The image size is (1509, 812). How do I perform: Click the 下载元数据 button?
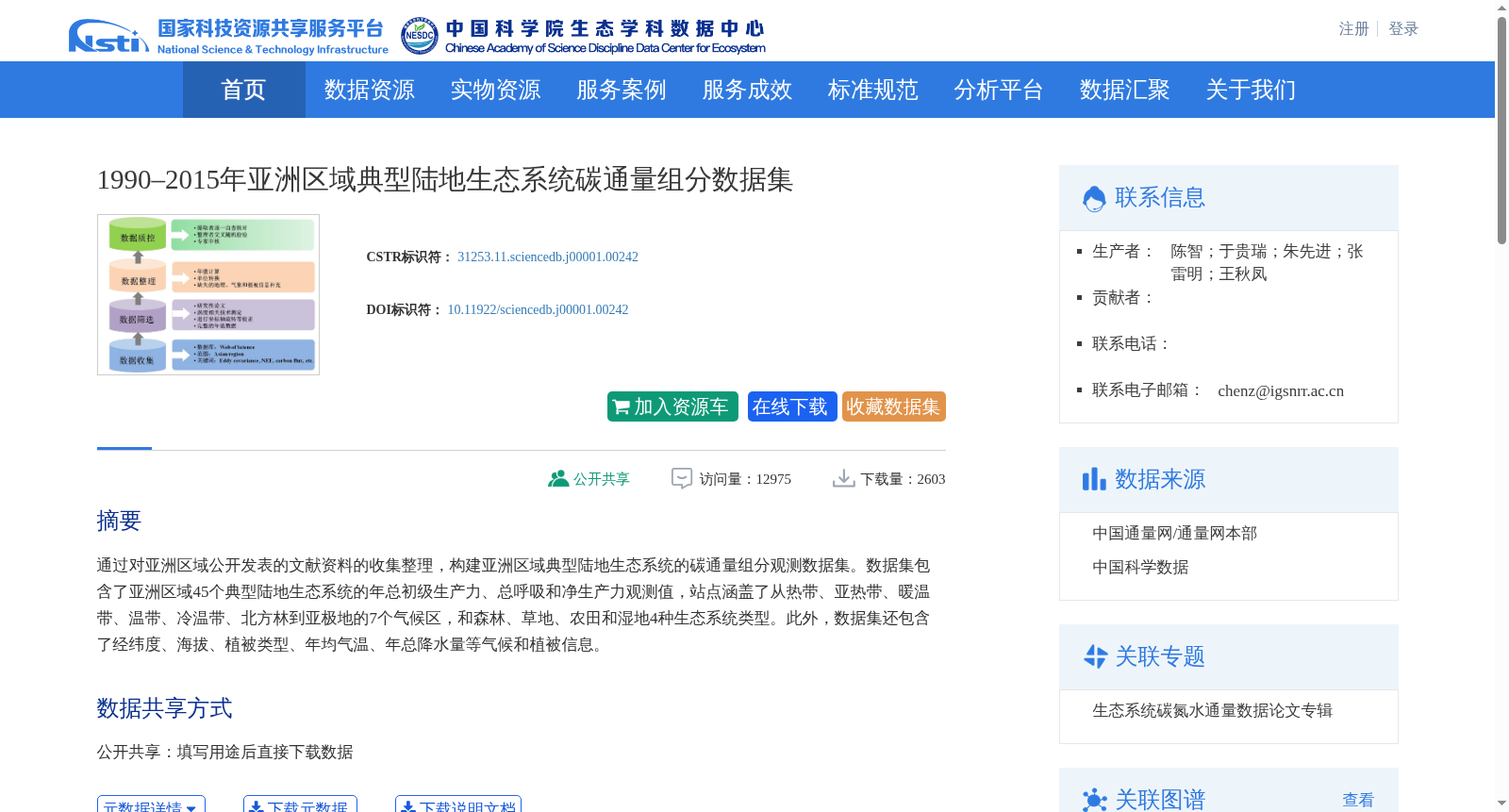(300, 804)
